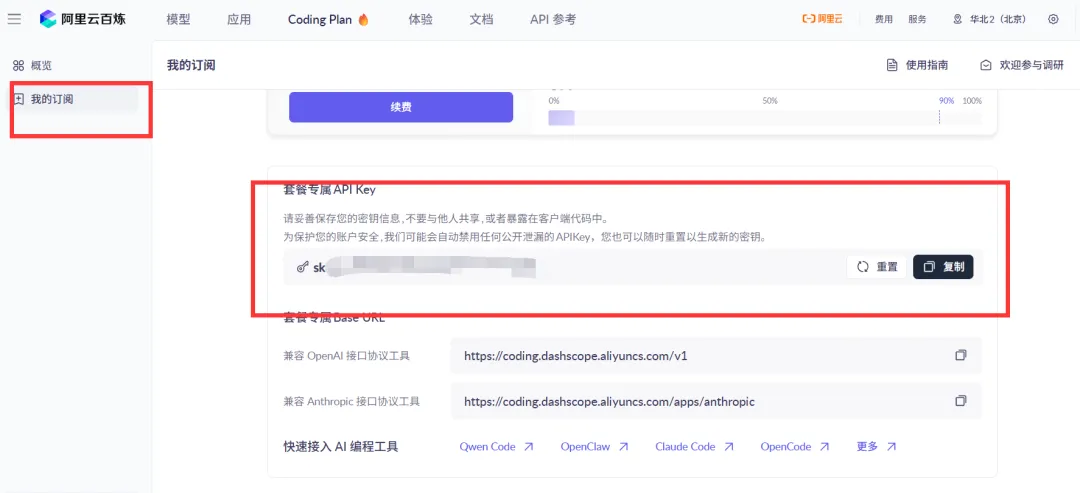The image size is (1080, 493).
Task: Open the 应用 menu
Action: [x=238, y=19]
